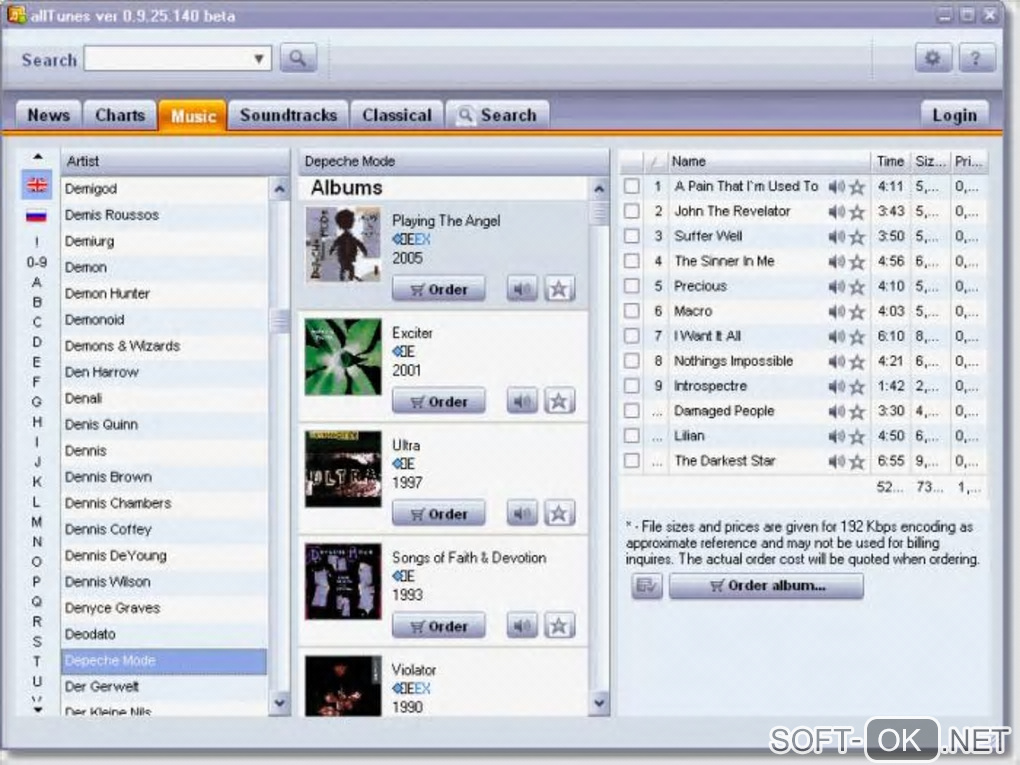Star the Lilian track
This screenshot has width=1020, height=765.
(857, 436)
